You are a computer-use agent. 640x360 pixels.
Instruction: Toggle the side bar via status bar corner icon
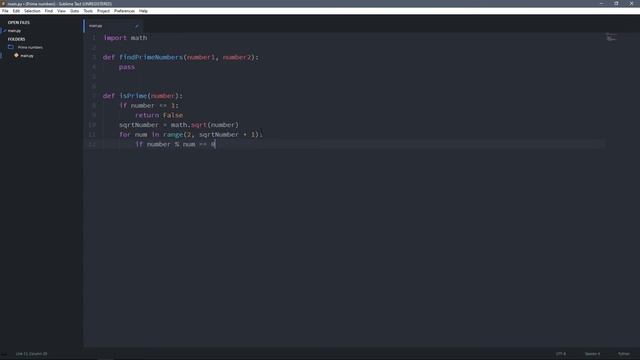click(4, 354)
